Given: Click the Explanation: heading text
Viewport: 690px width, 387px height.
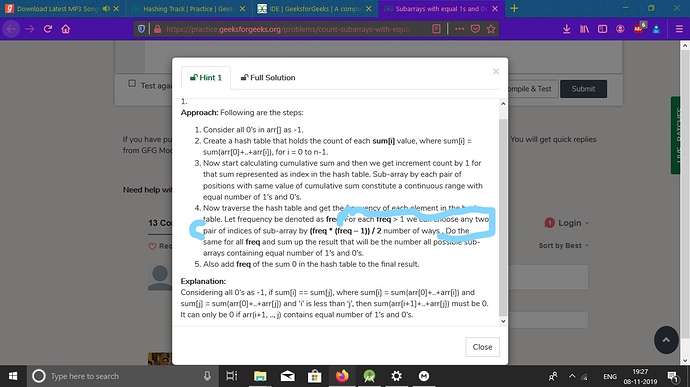Looking at the screenshot, I should pos(203,281).
